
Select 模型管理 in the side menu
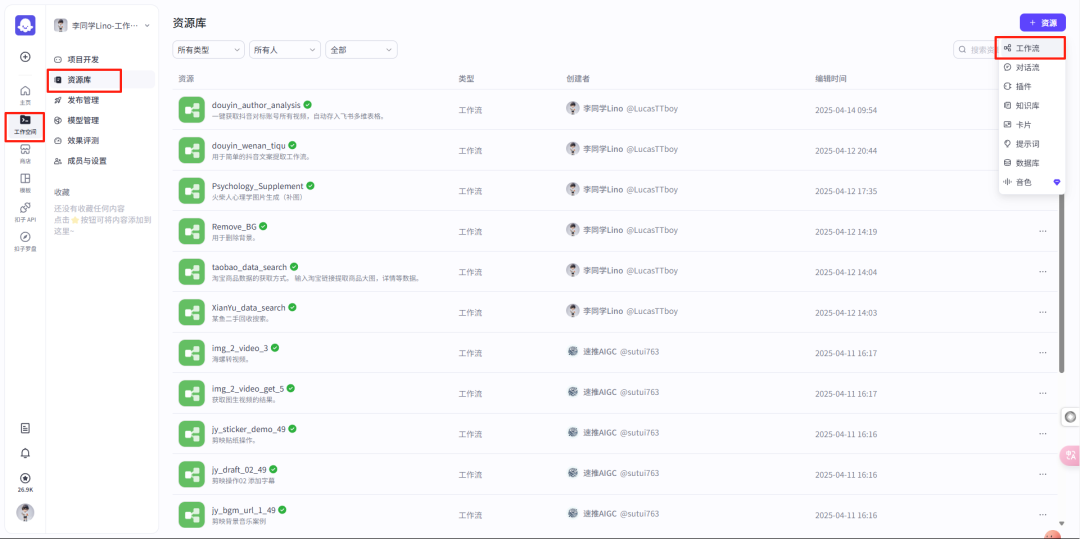click(101, 120)
